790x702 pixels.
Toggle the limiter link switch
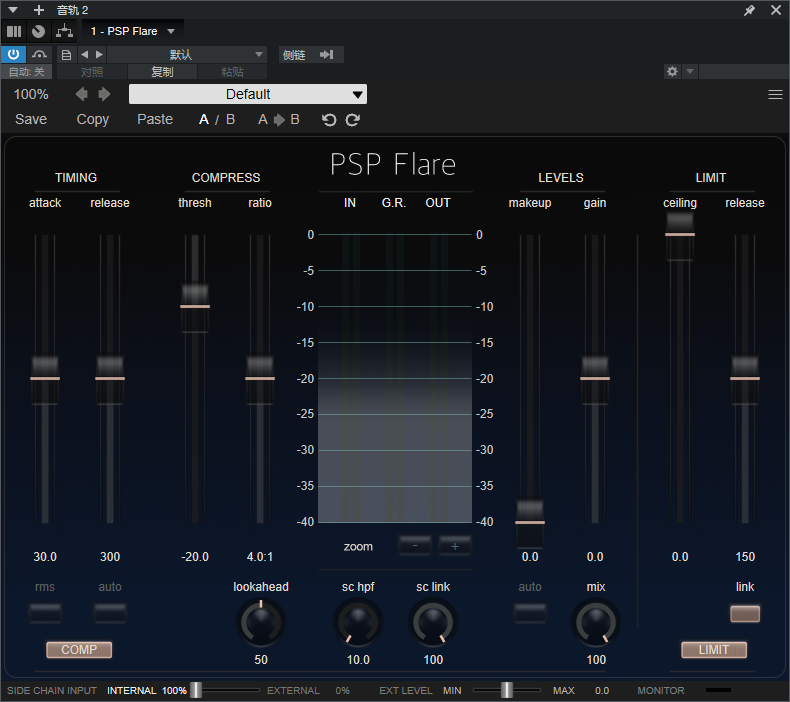point(745,613)
